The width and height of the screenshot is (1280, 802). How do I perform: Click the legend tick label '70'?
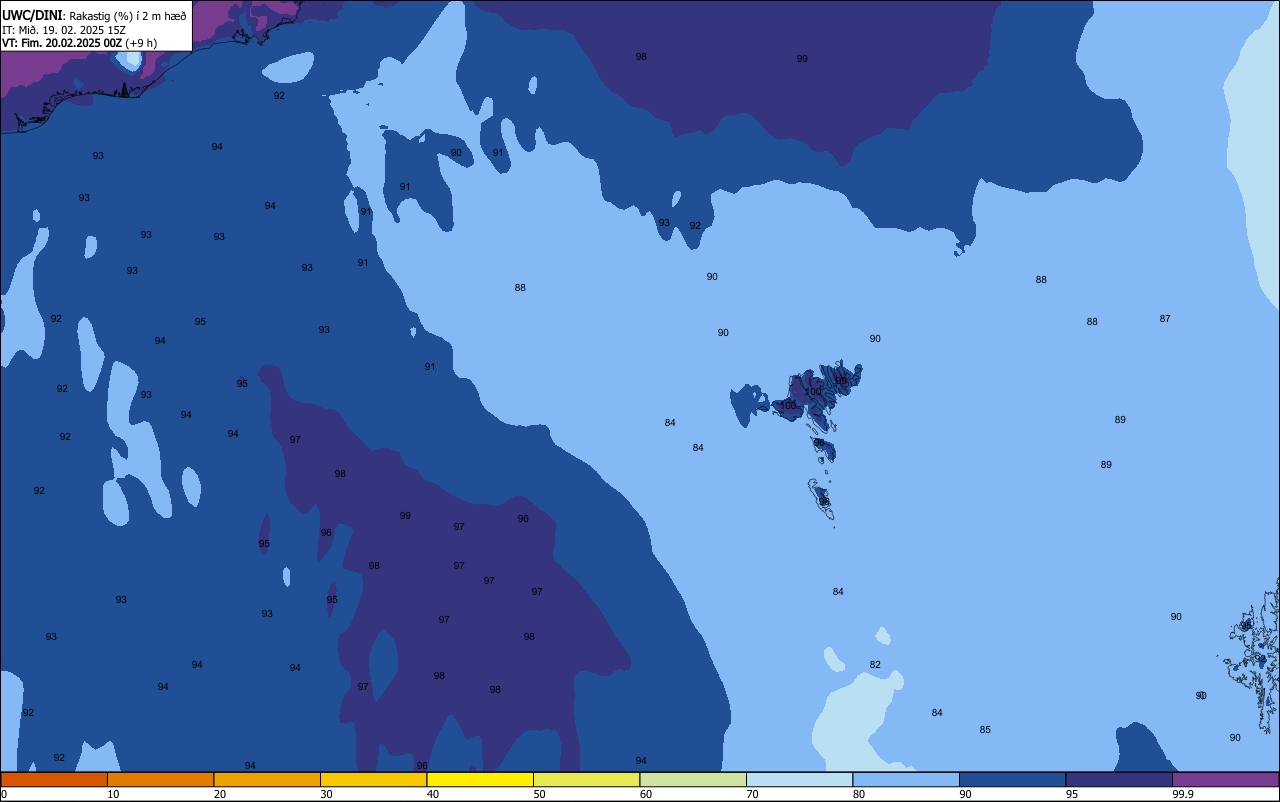tap(752, 794)
